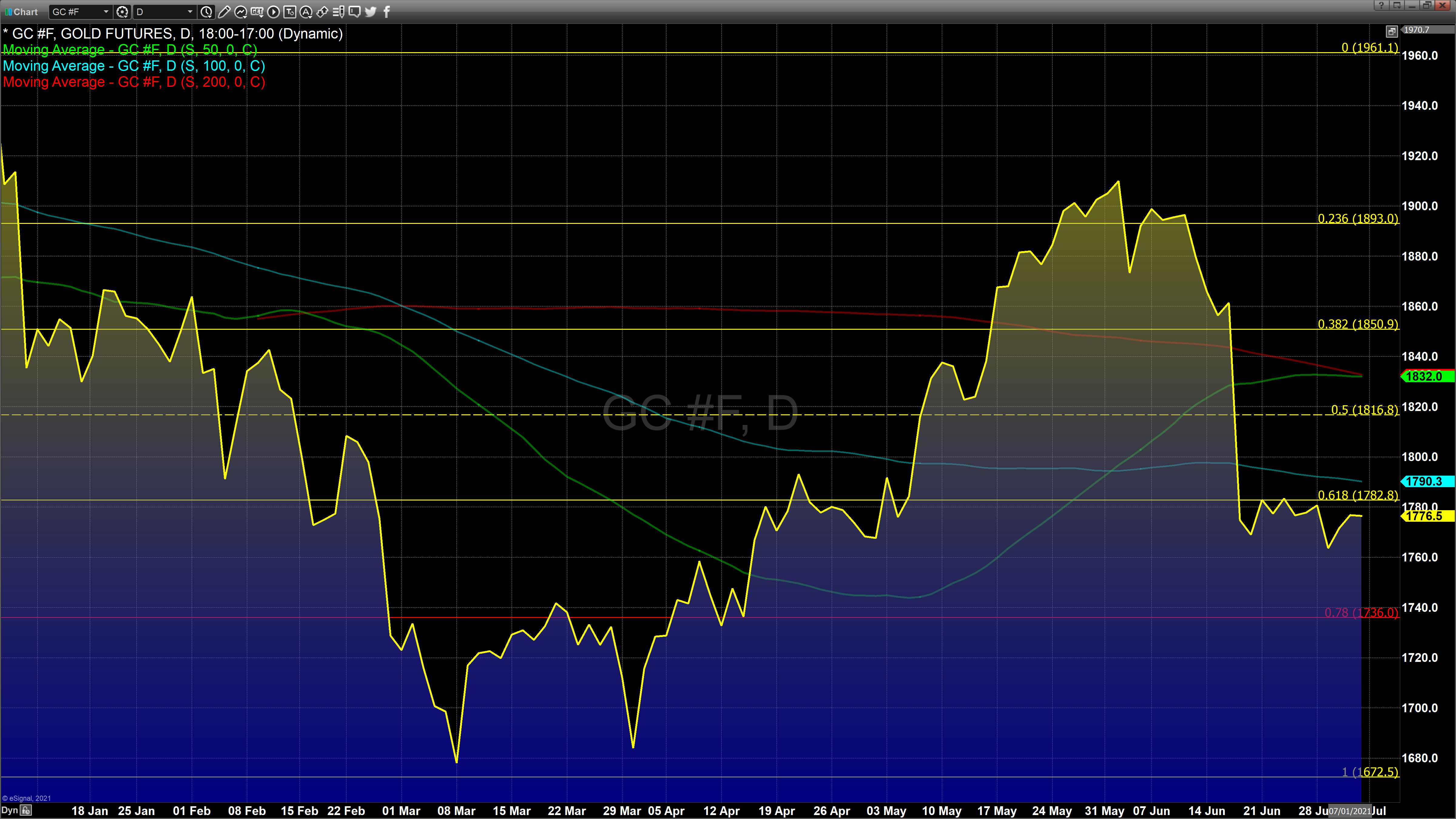The width and height of the screenshot is (1456, 819).
Task: Click the GET toolbar icon
Action: click(257, 12)
